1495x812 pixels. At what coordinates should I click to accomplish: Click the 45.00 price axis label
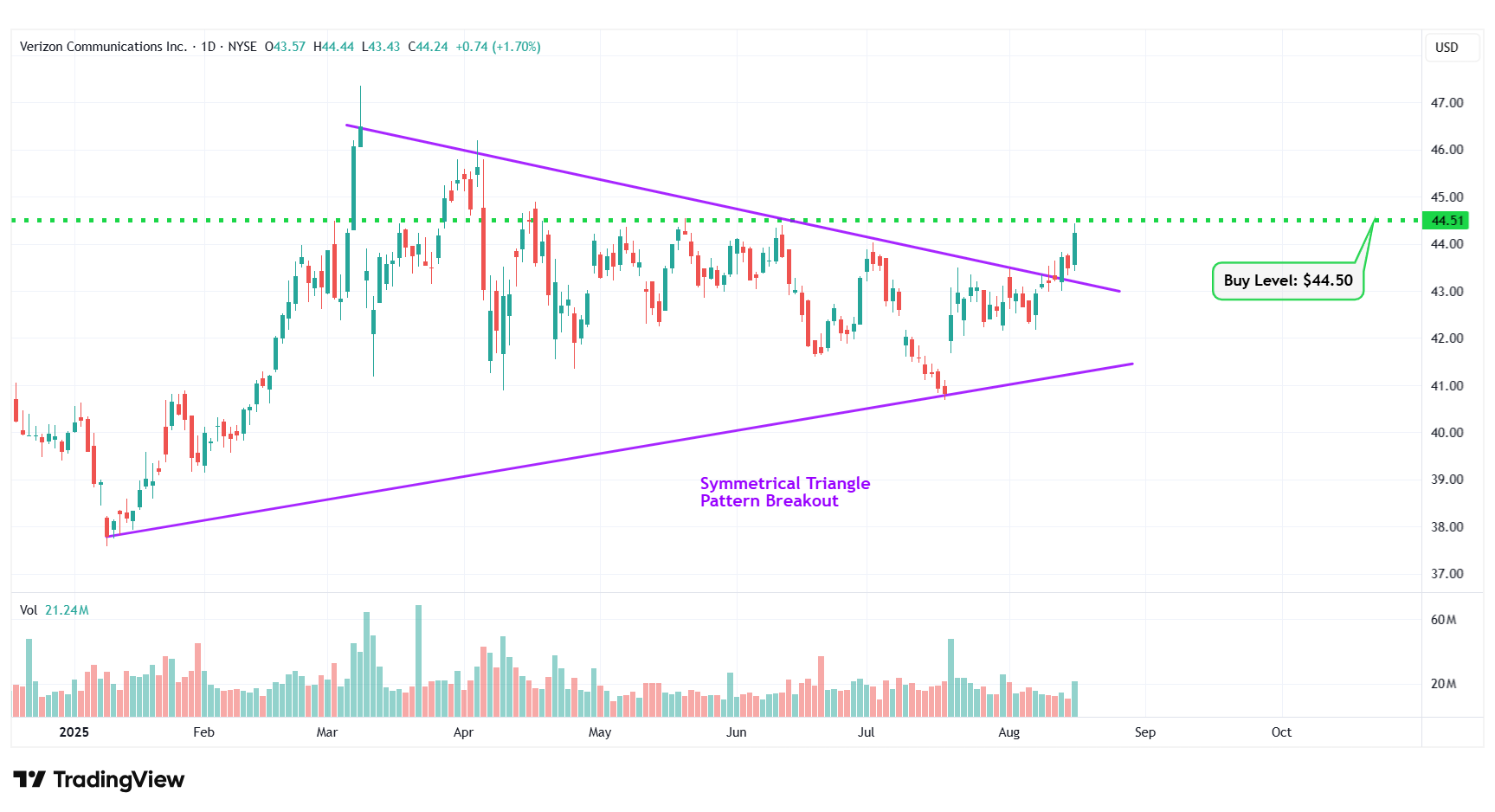point(1447,197)
